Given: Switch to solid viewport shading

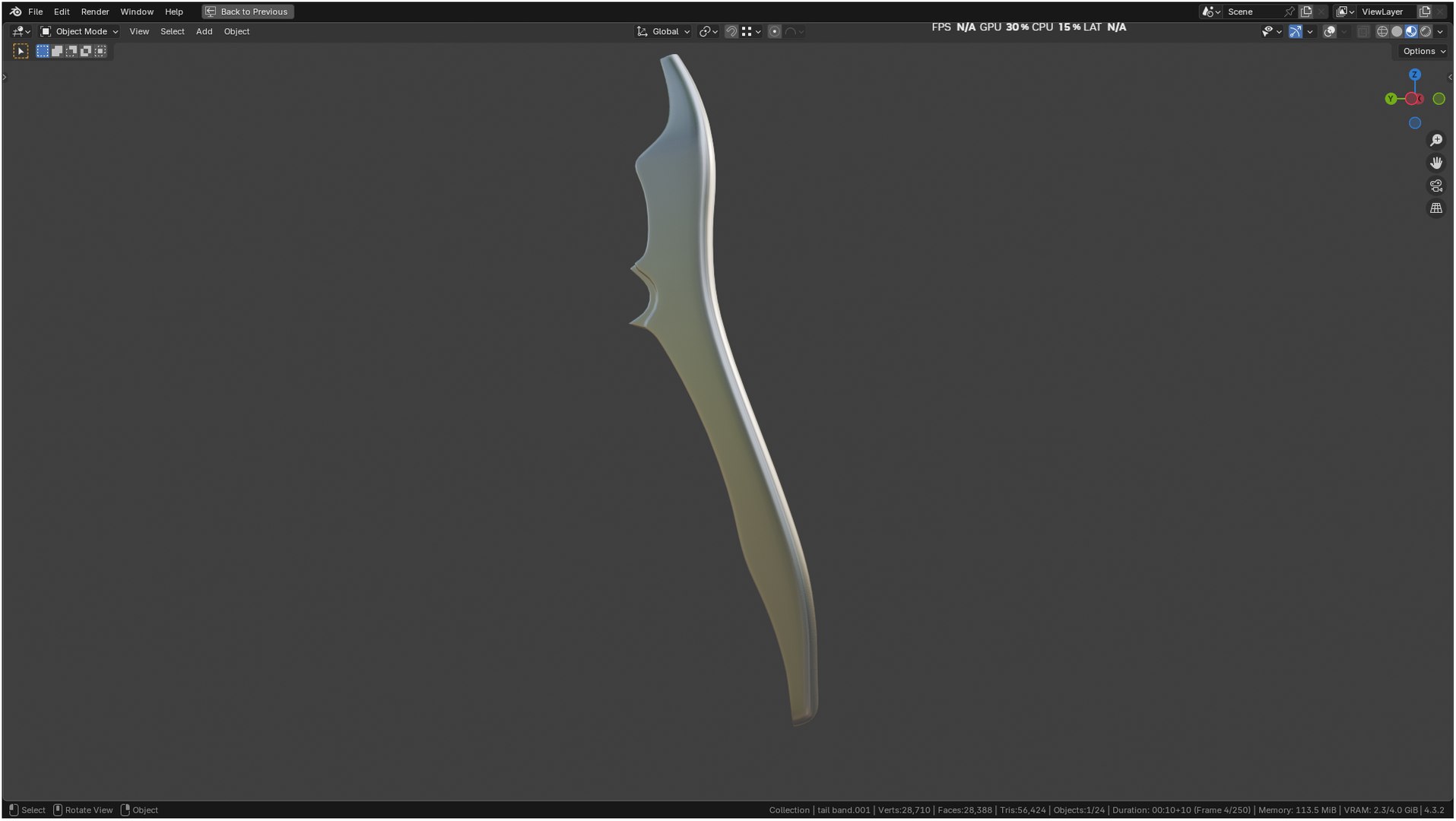Looking at the screenshot, I should tap(1397, 31).
